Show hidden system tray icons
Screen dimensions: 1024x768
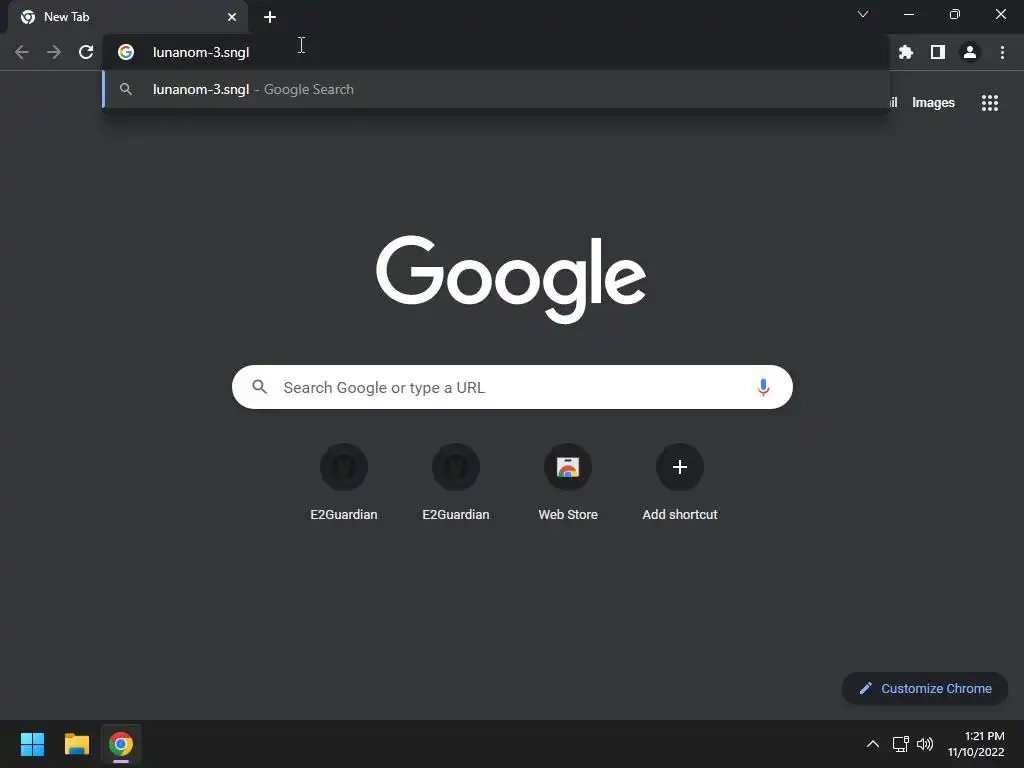pyautogui.click(x=872, y=744)
